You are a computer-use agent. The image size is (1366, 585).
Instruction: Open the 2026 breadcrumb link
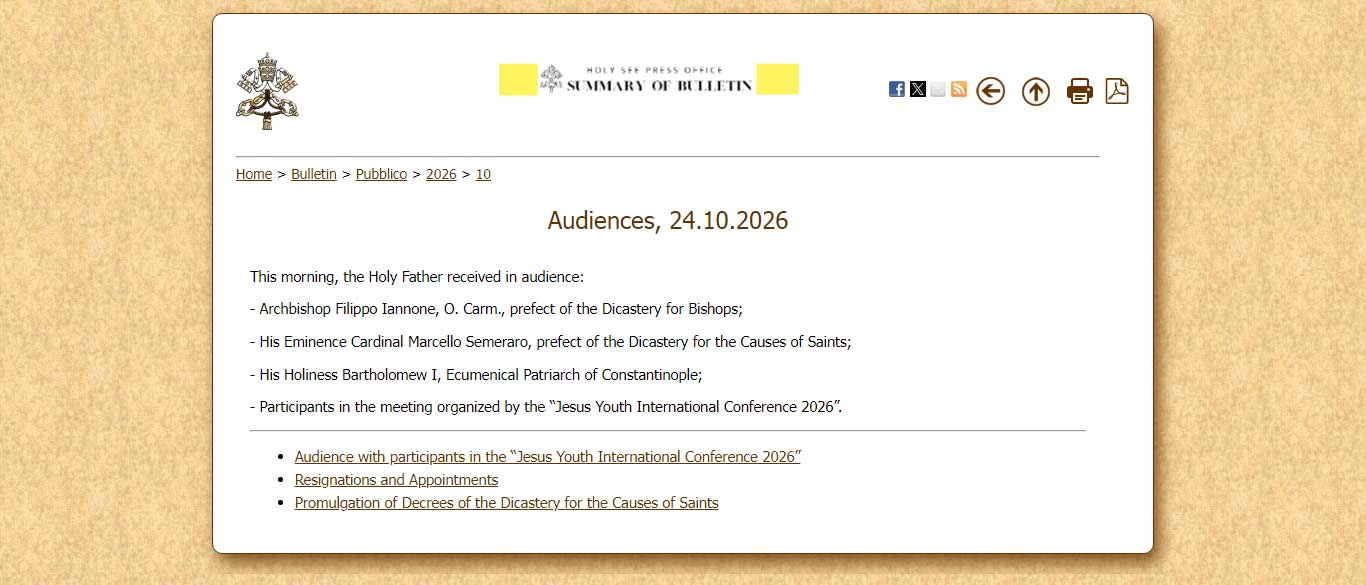[x=441, y=174]
